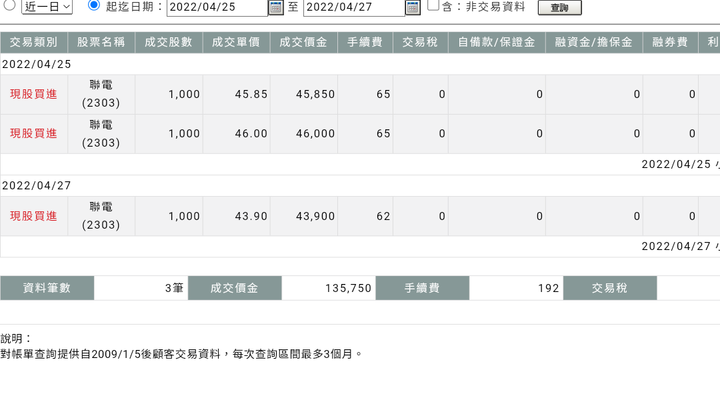The width and height of the screenshot is (720, 396).
Task: Click the 說明： heading
Action: (16, 339)
